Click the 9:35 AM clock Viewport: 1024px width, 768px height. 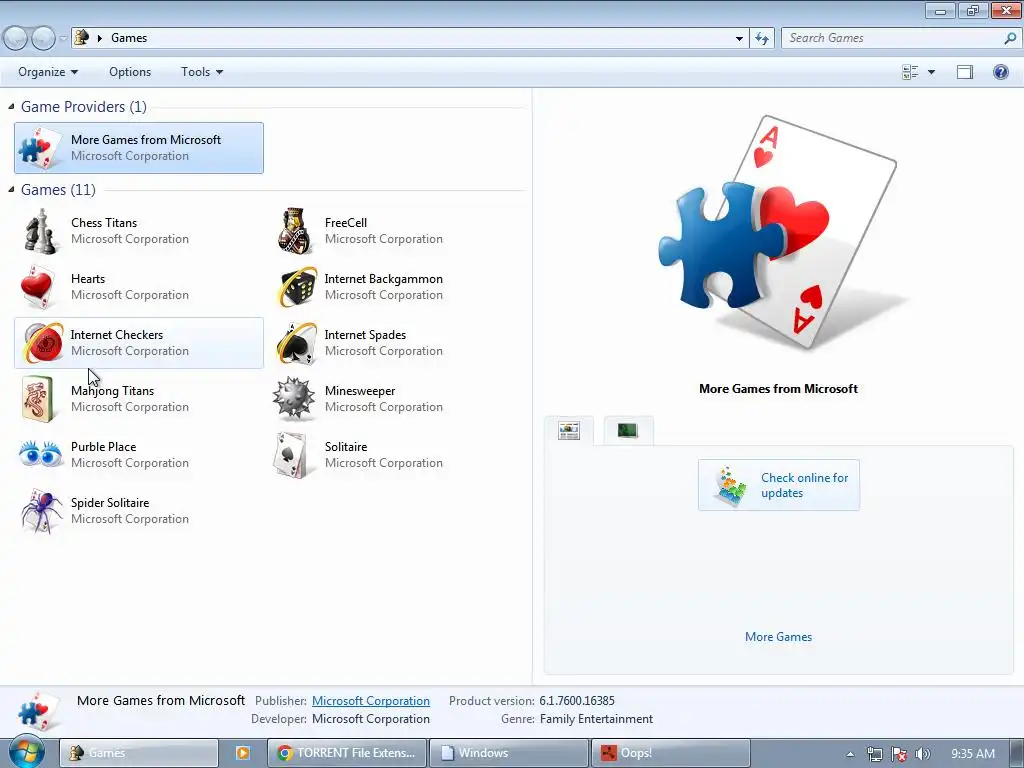tap(973, 754)
